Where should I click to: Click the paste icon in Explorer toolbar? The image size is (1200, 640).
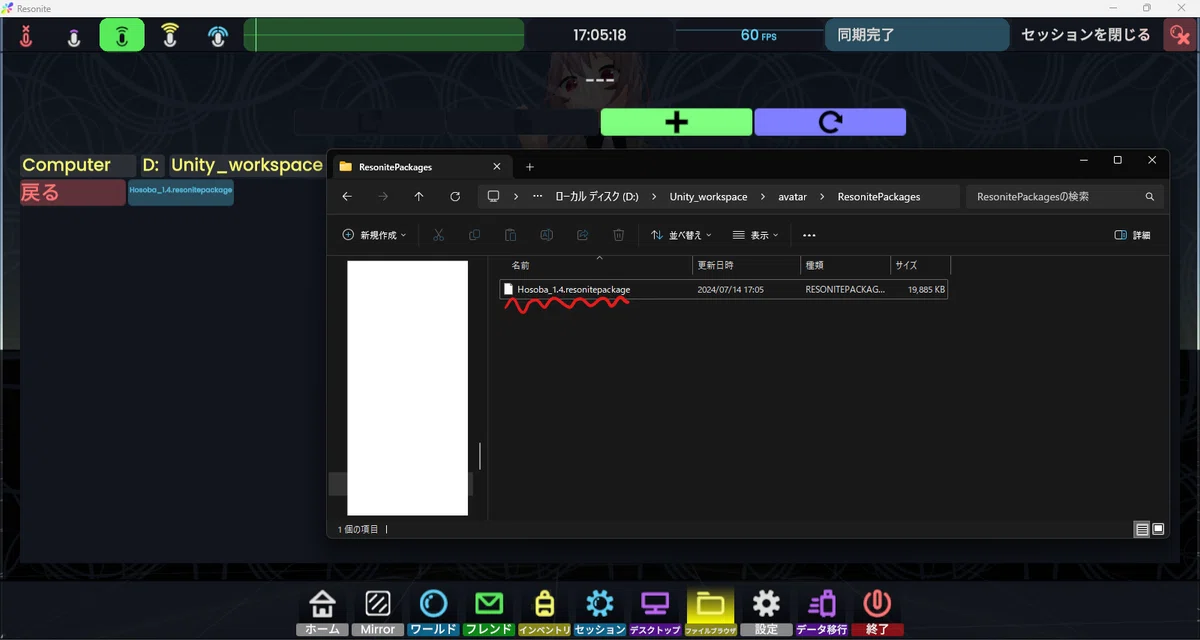pyautogui.click(x=510, y=235)
